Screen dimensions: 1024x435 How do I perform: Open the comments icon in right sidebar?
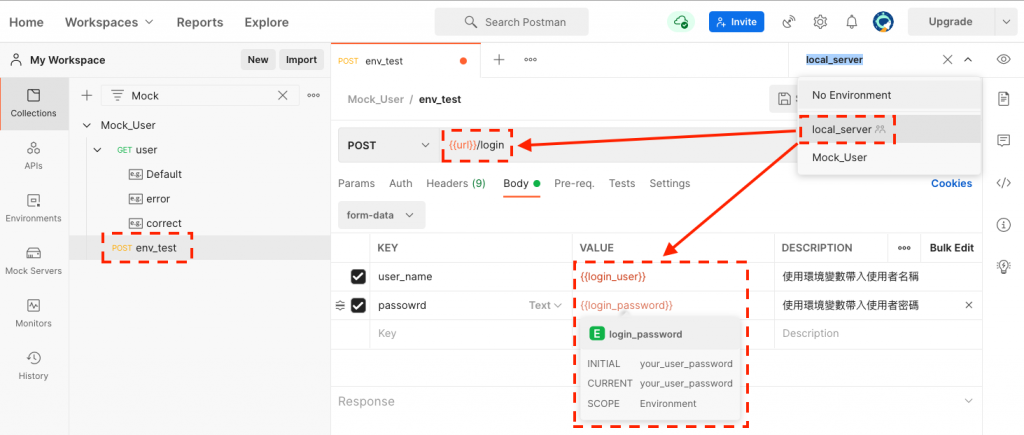click(x=1004, y=140)
